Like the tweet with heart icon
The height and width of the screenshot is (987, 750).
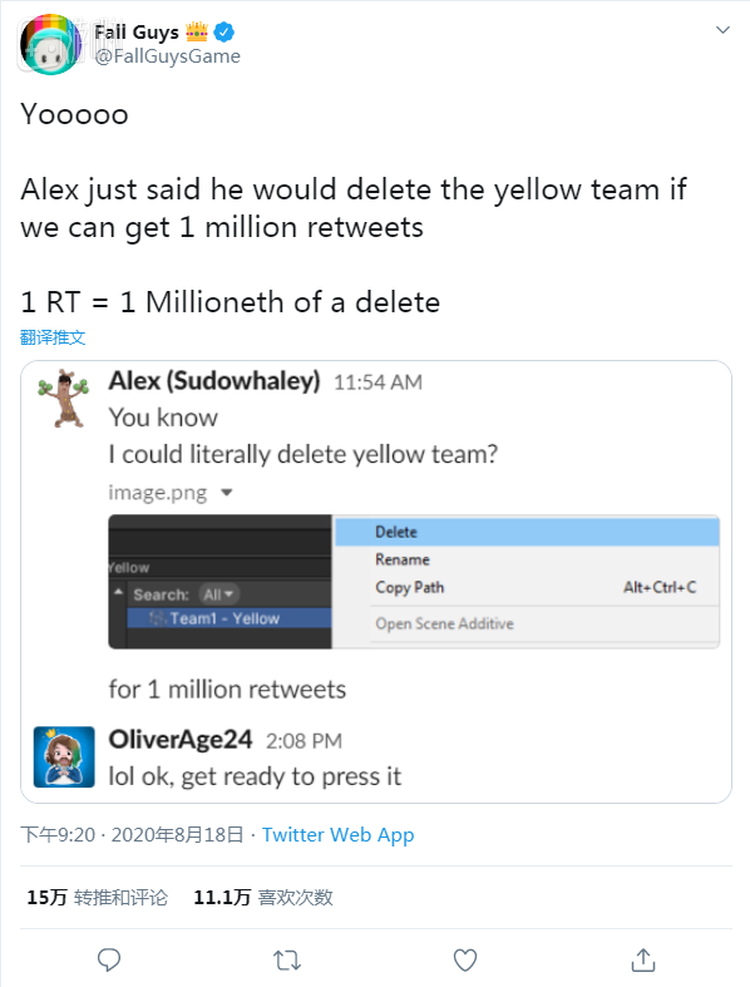(465, 960)
